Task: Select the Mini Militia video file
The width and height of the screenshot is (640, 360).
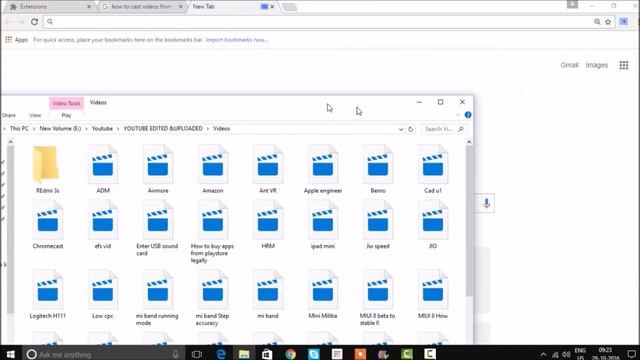Action: pos(323,295)
